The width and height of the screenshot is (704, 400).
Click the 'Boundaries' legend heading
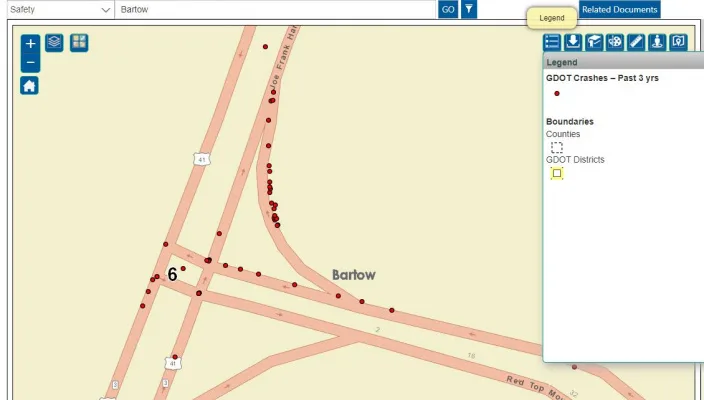coord(570,122)
